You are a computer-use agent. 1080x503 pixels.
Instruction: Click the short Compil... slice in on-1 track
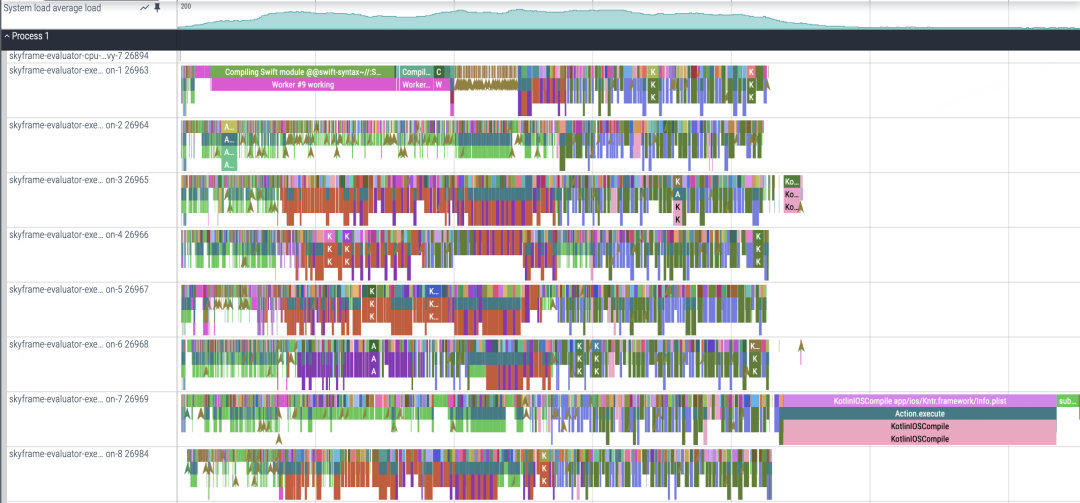[x=415, y=72]
